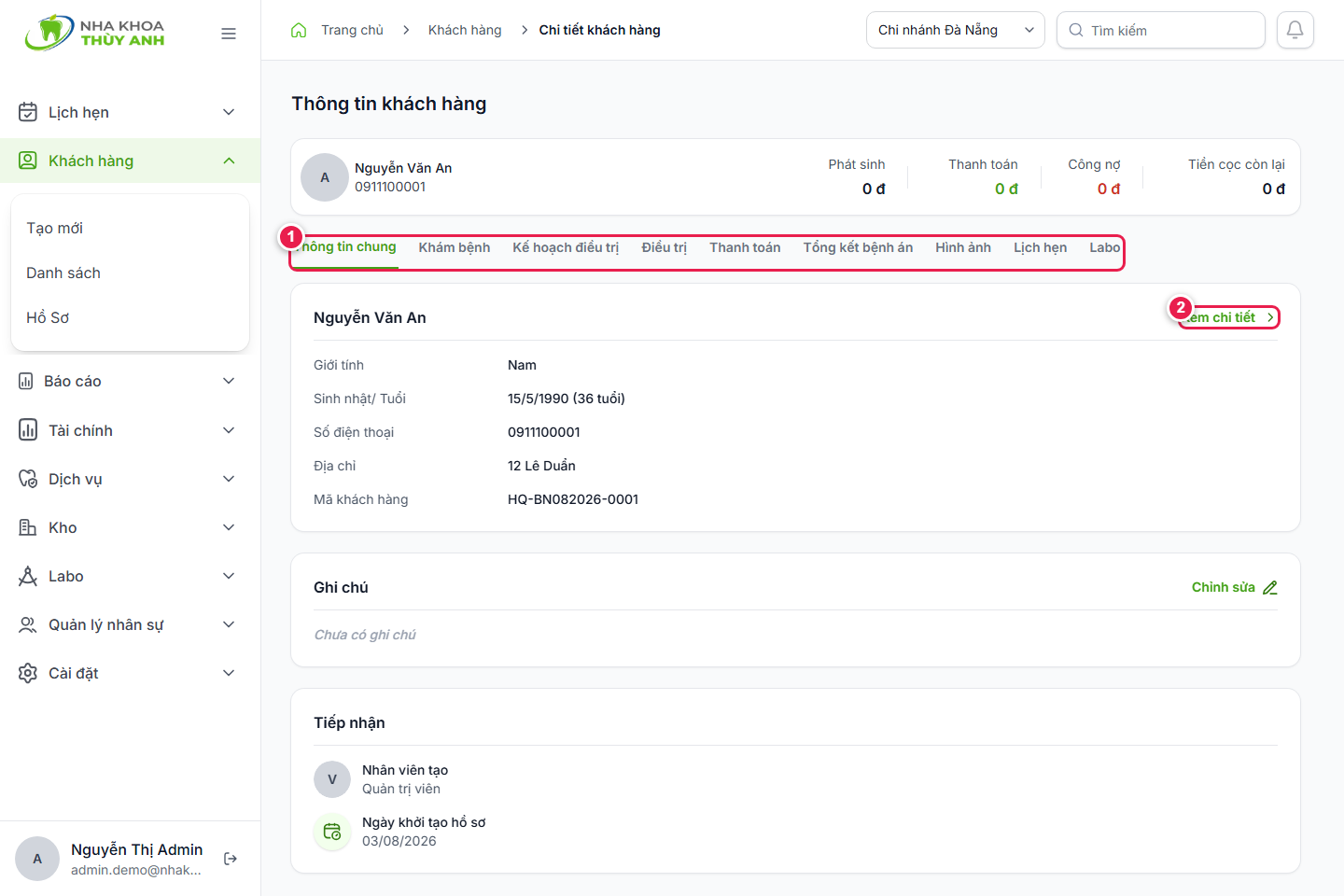Click the hamburger menu icon
The image size is (1344, 896).
point(229,34)
